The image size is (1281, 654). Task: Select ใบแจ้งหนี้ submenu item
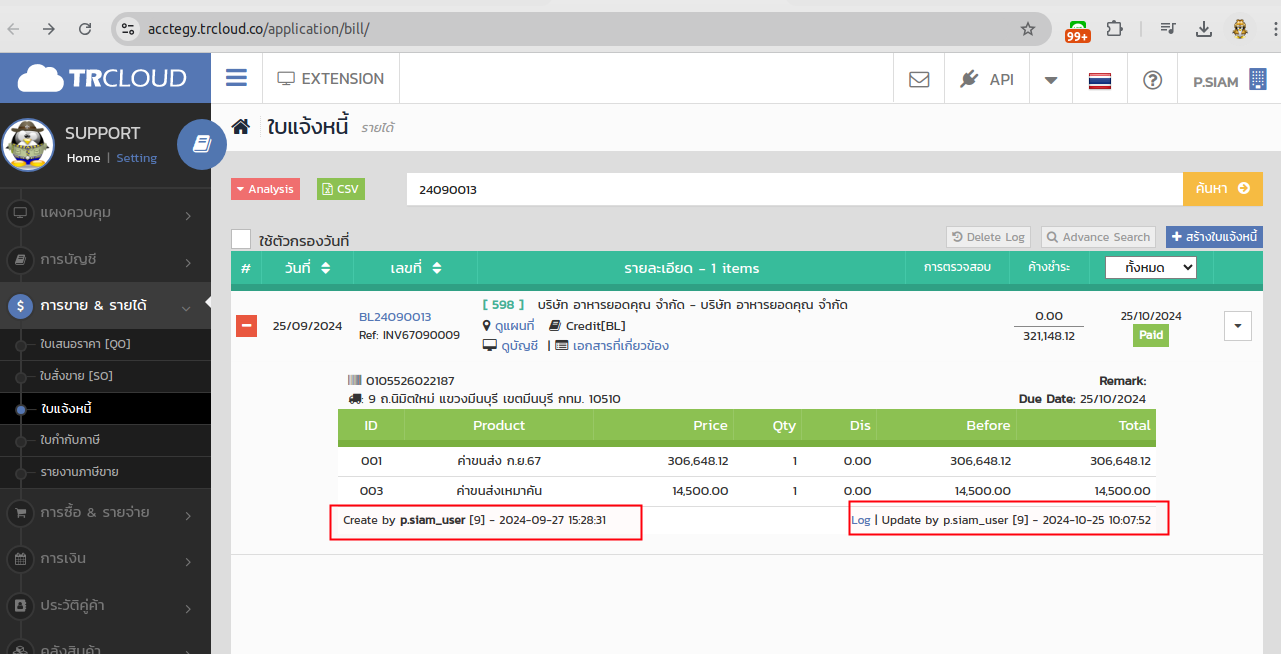pyautogui.click(x=66, y=408)
